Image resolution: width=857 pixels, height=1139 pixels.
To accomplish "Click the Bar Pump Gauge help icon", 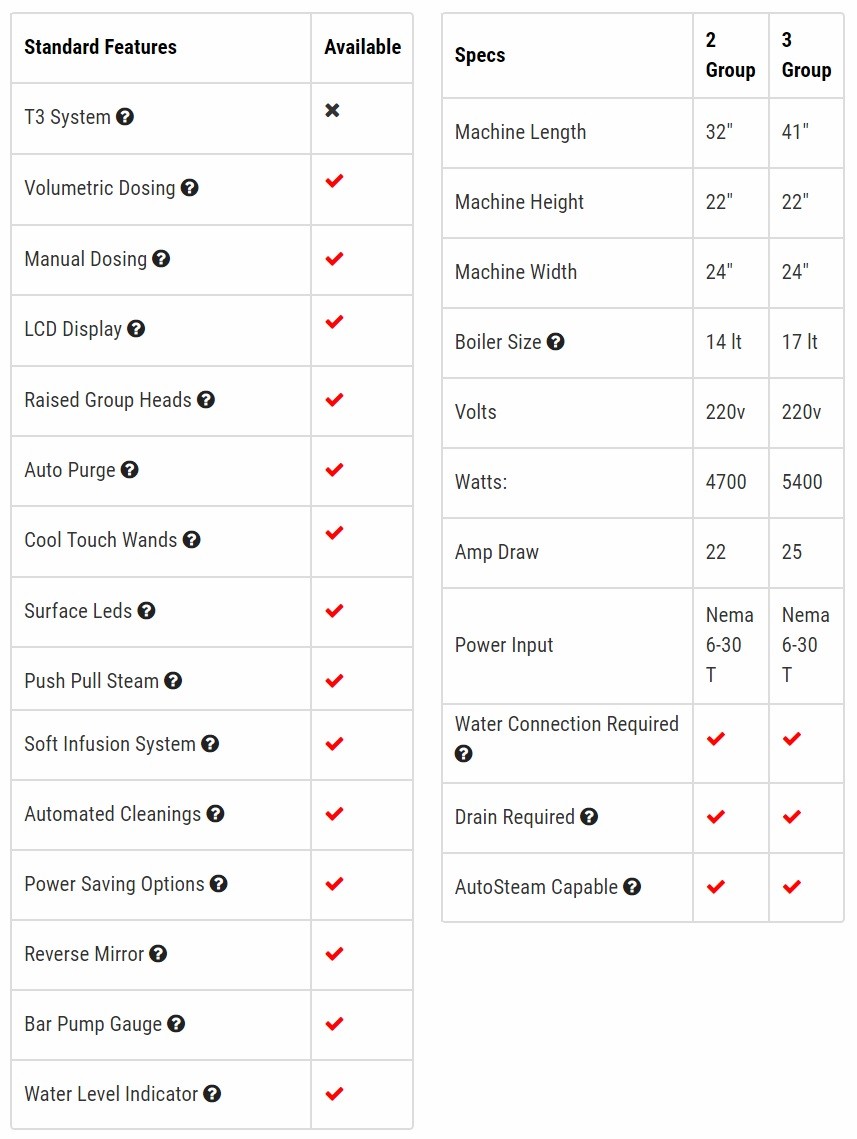I will tap(176, 1024).
